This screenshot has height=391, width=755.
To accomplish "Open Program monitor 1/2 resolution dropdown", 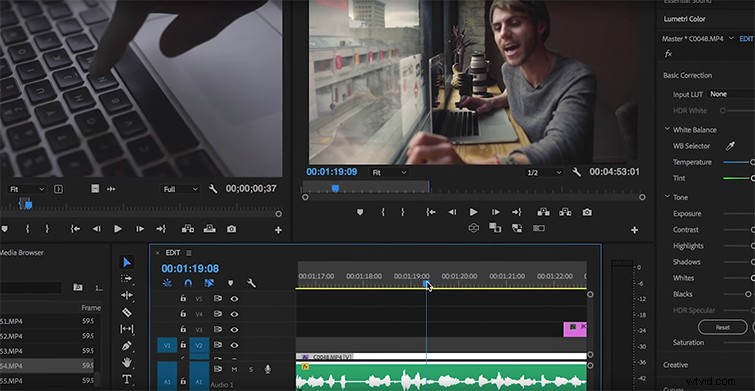I will [x=544, y=172].
